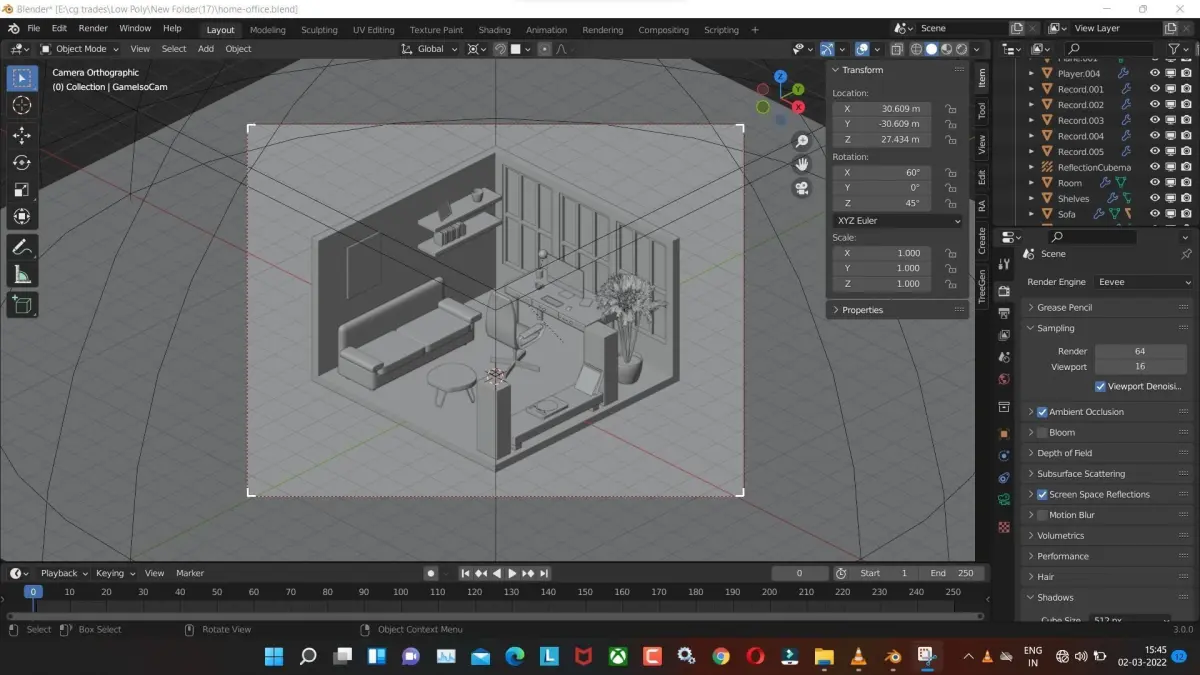
Task: Disable Screen Space Reflections checkbox
Action: pyautogui.click(x=1042, y=494)
